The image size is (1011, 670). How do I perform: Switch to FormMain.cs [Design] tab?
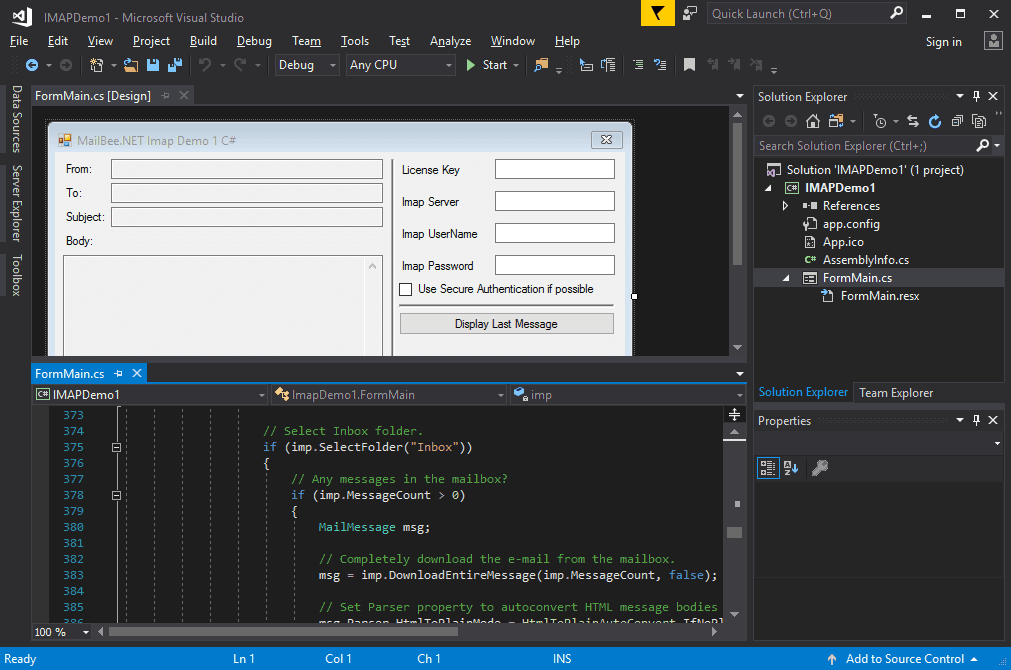93,95
